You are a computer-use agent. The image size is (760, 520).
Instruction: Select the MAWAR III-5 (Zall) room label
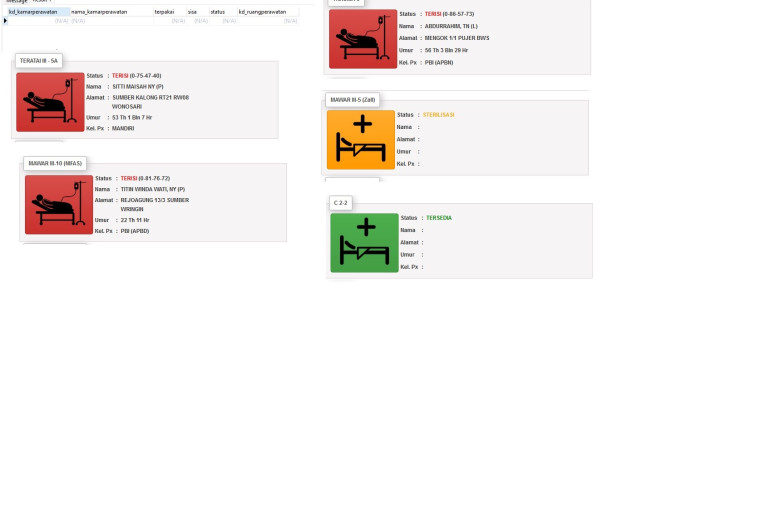pos(353,100)
